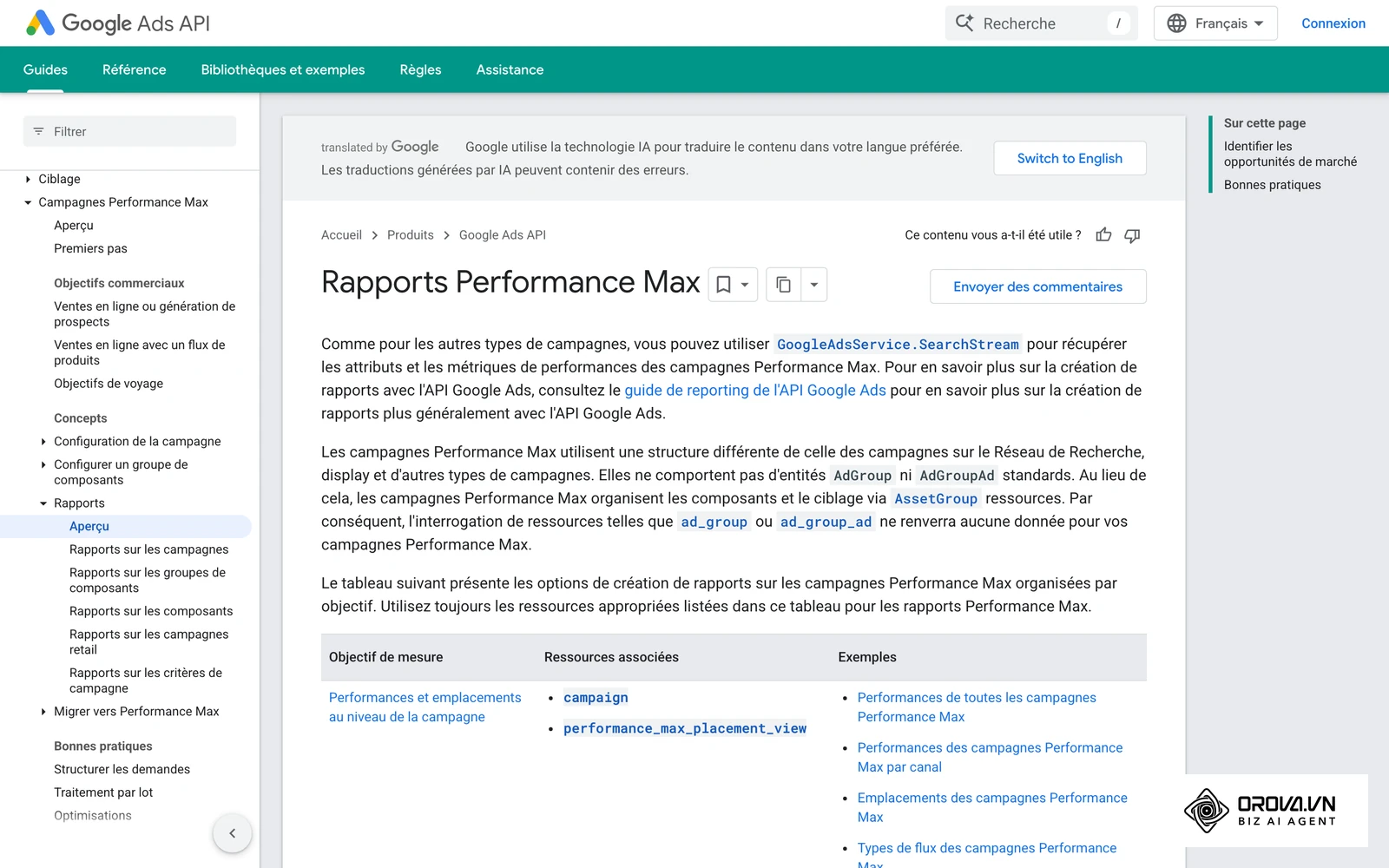Click the filter icon in the sidebar
Screen dimensions: 1389x868
click(x=38, y=132)
